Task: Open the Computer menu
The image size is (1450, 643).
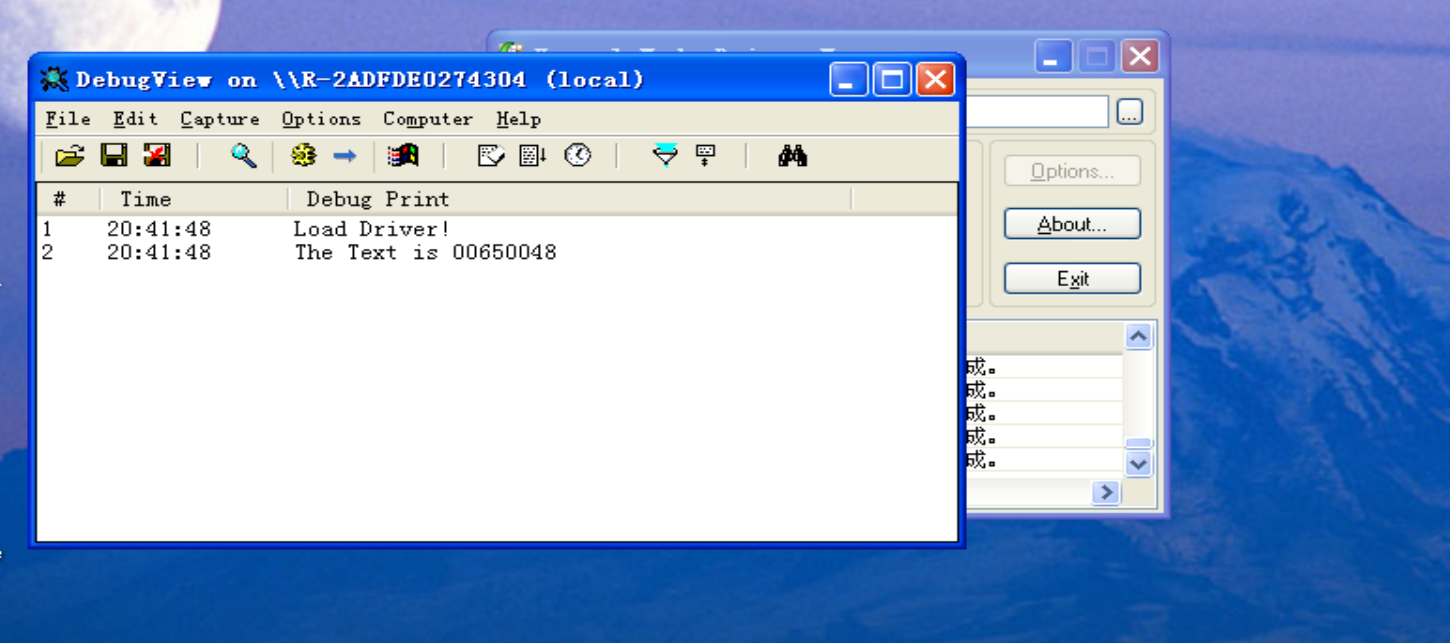Action: 428,119
